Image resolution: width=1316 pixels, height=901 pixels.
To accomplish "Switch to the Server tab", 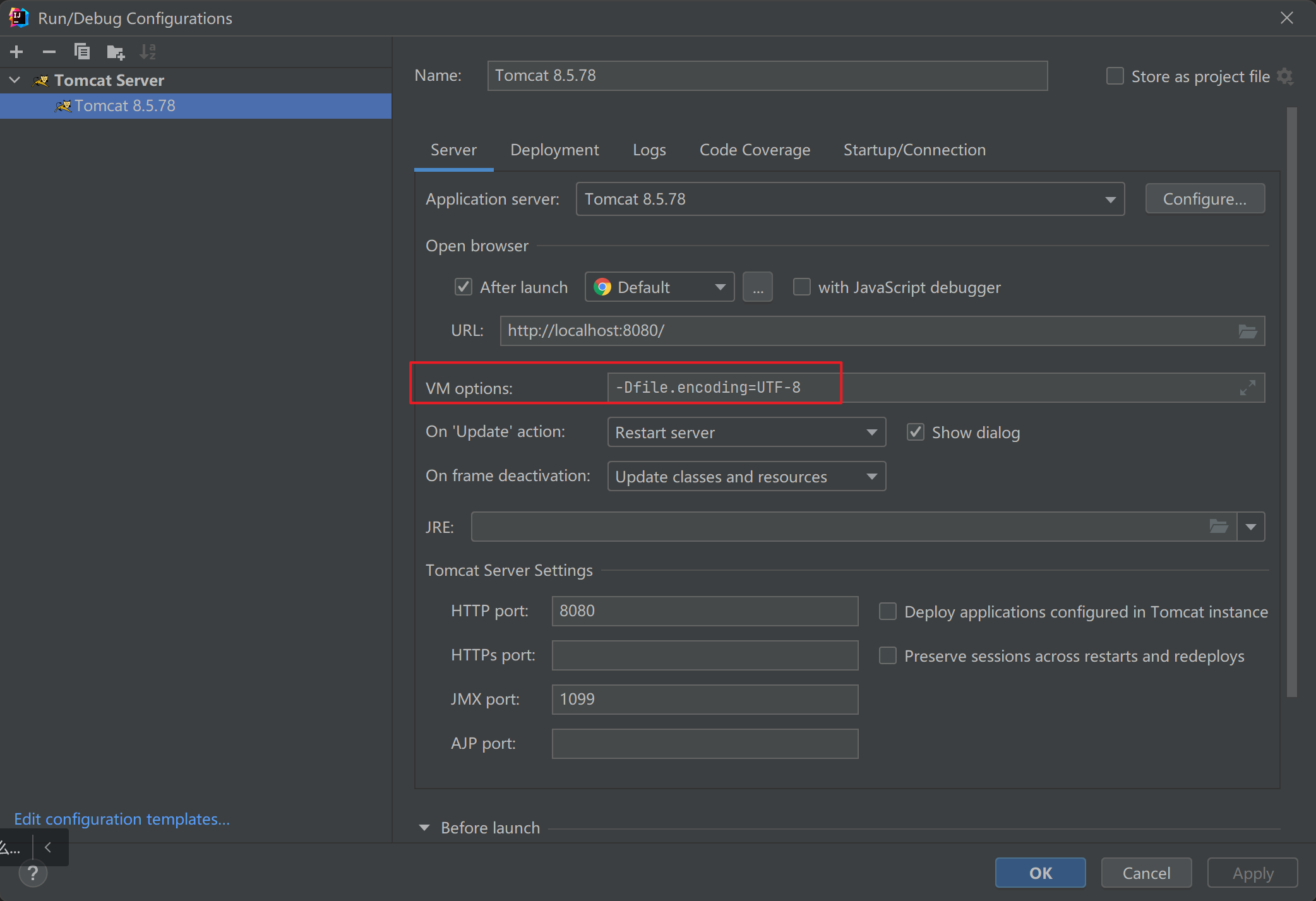I will (453, 150).
